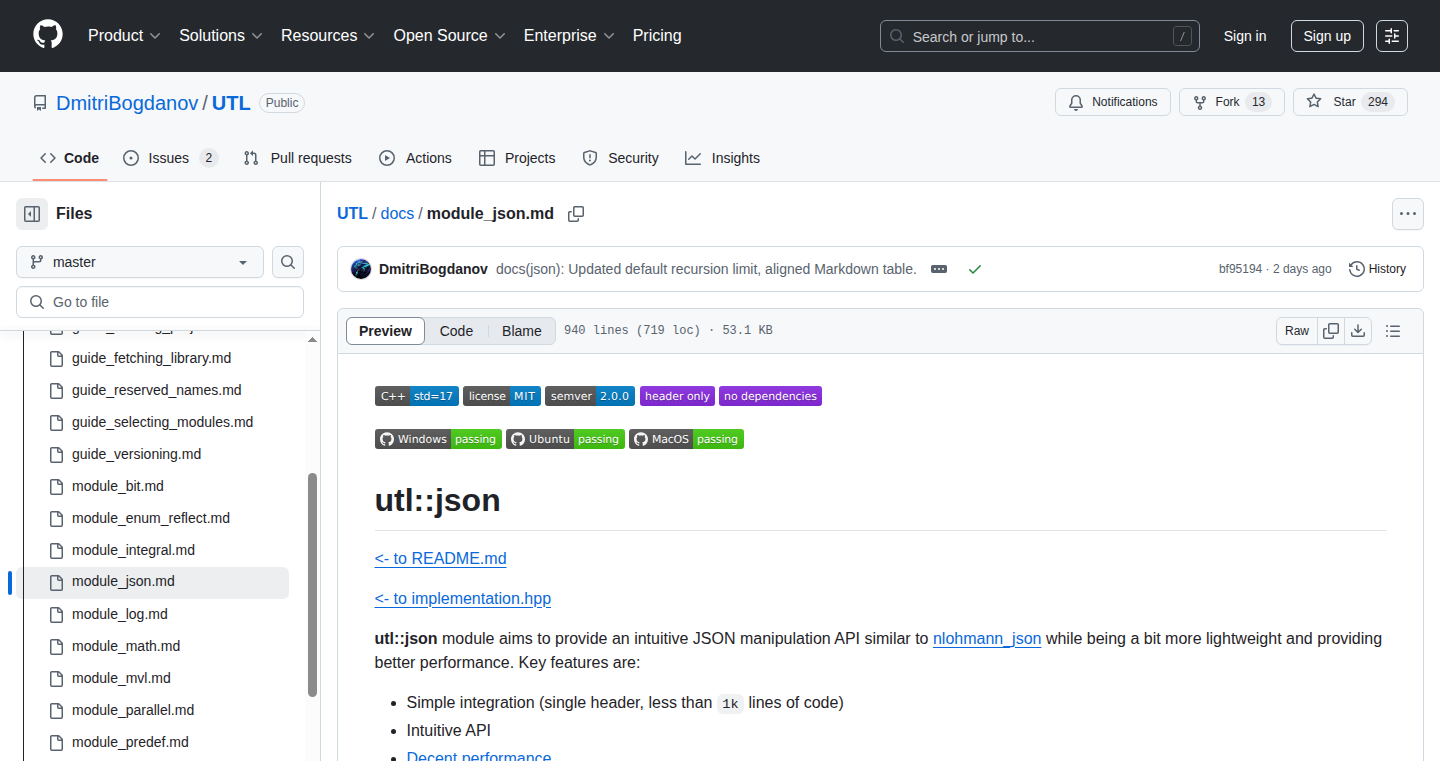Copy raw file contents icon

coord(1331,331)
